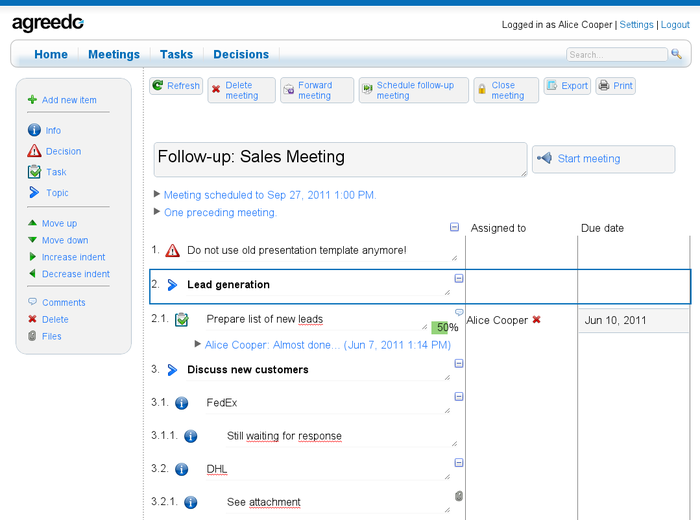Remove Alice Cooper assignment with red X

pyautogui.click(x=536, y=320)
